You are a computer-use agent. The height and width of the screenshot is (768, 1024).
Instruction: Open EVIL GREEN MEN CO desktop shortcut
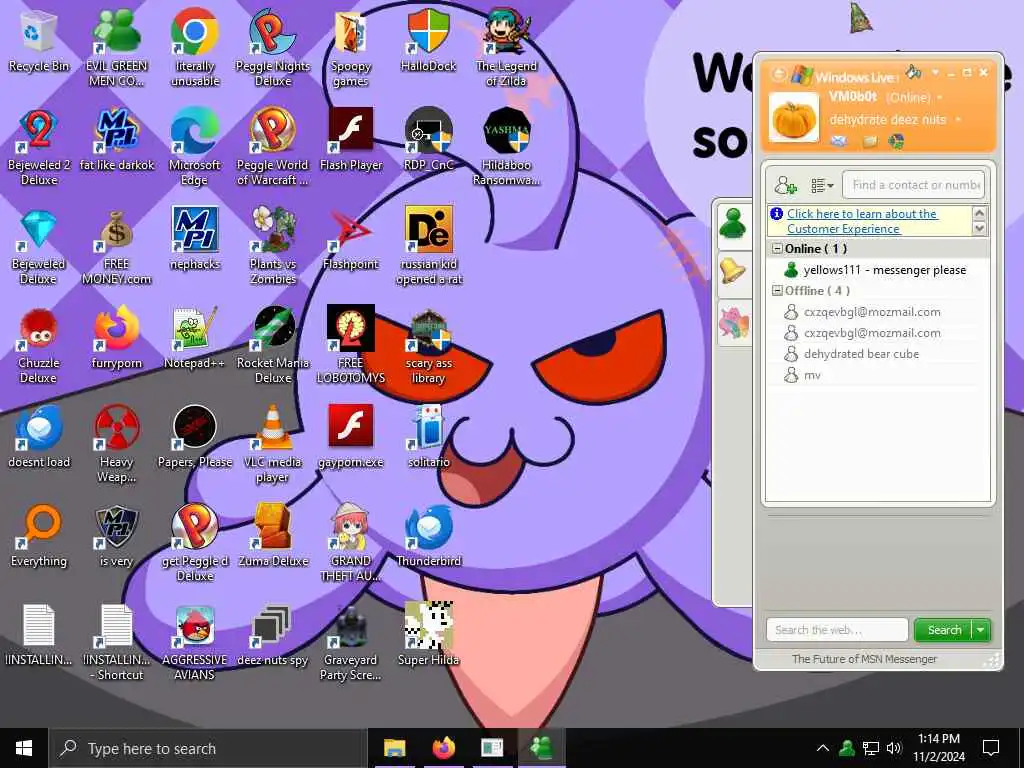click(x=117, y=47)
